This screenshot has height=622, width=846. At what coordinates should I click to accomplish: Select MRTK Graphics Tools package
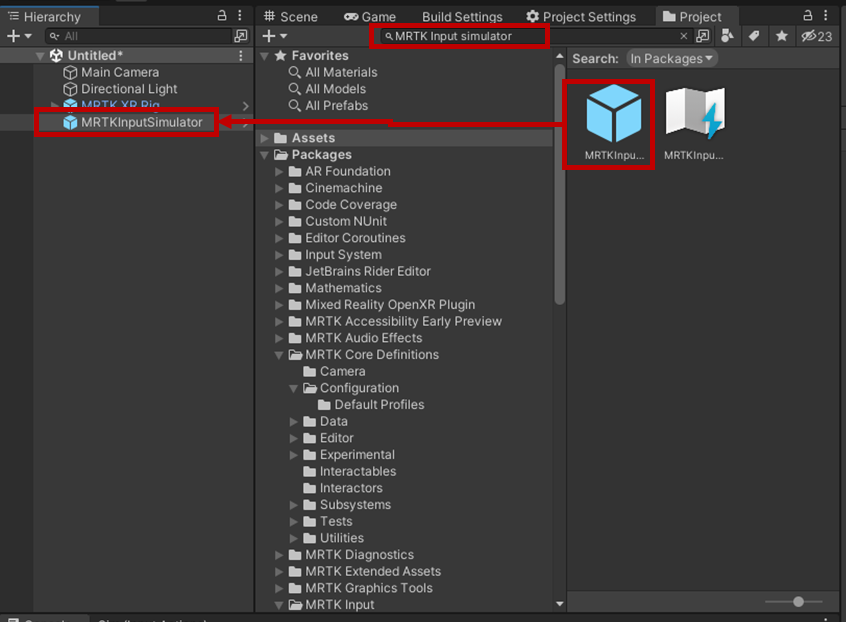361,588
